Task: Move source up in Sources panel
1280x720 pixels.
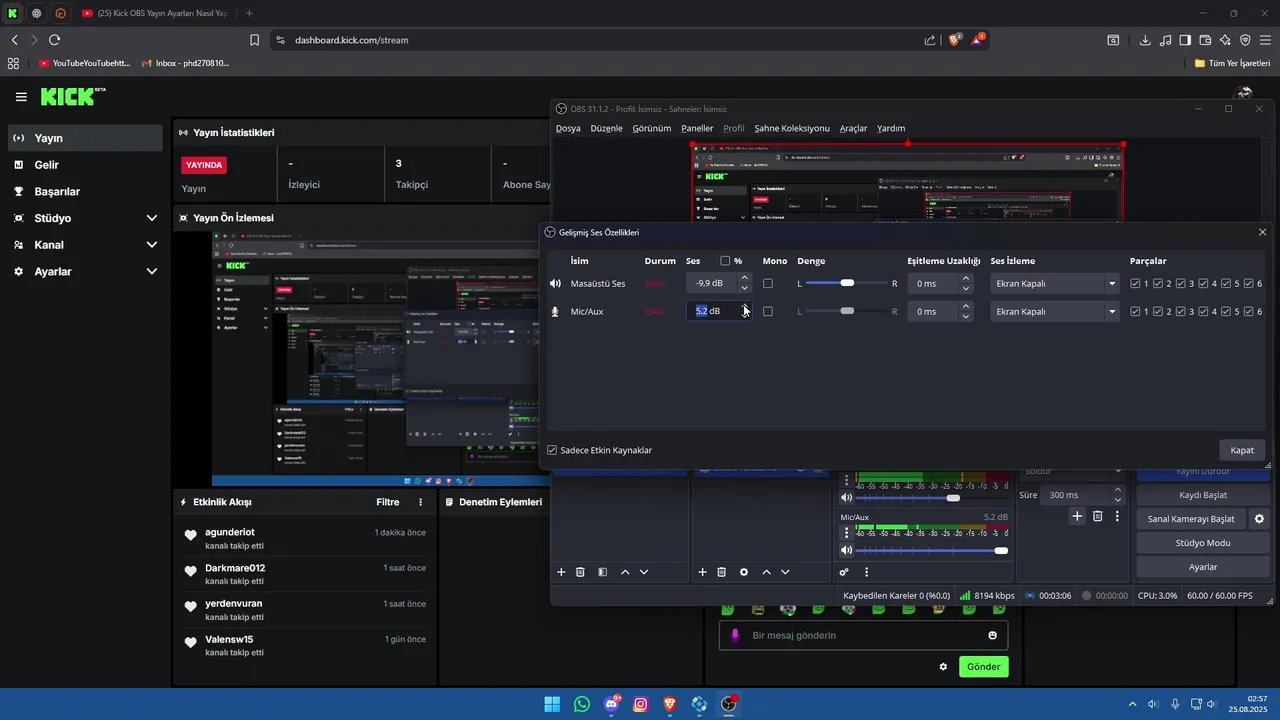Action: click(766, 572)
